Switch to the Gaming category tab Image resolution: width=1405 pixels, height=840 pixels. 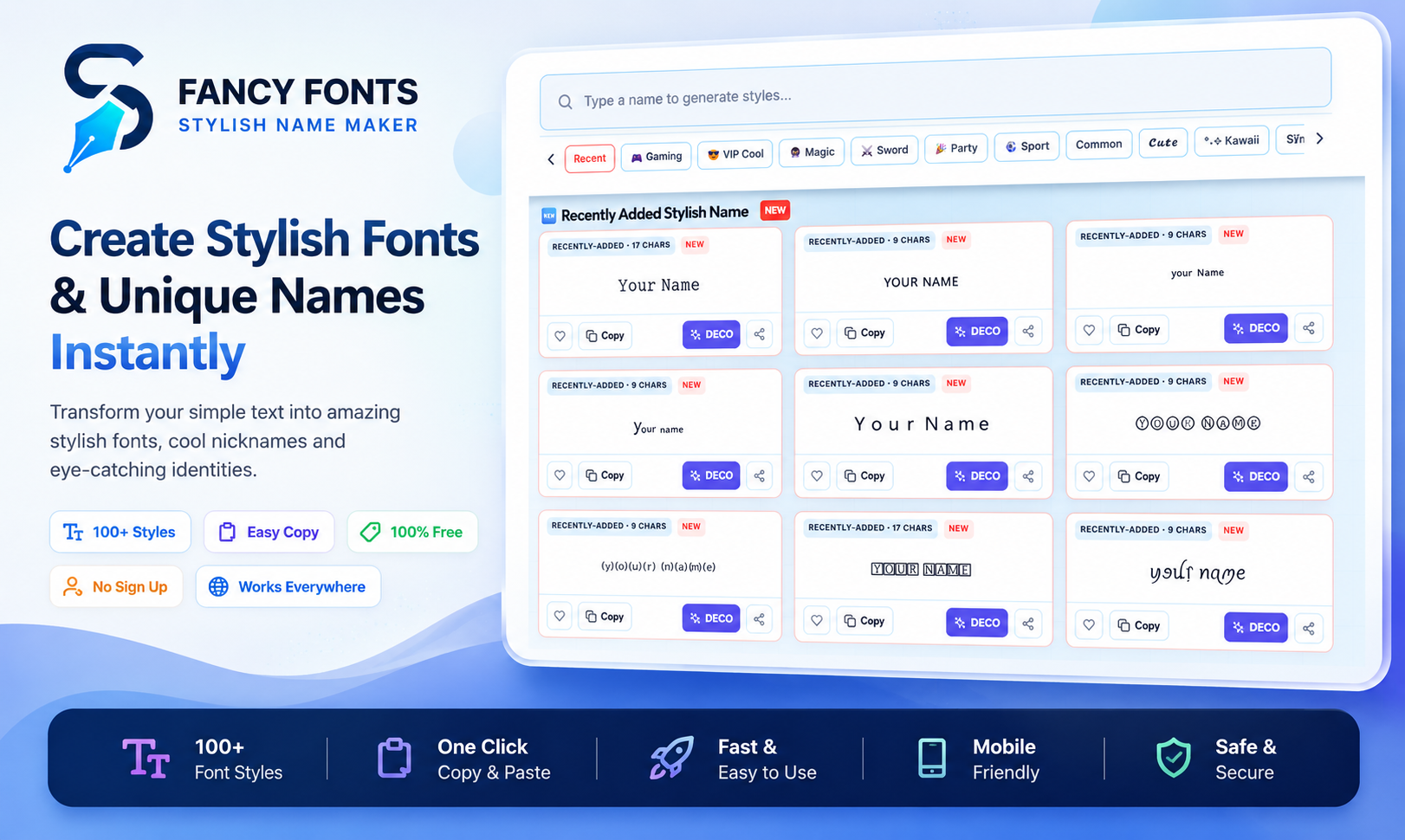tap(656, 157)
